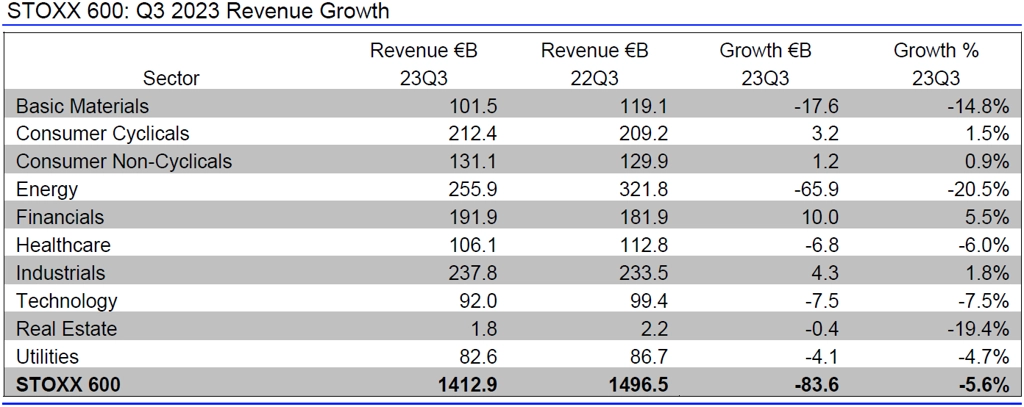1024x407 pixels.
Task: Click Real Estate 23Q3 revenue 1.8
Action: [483, 328]
